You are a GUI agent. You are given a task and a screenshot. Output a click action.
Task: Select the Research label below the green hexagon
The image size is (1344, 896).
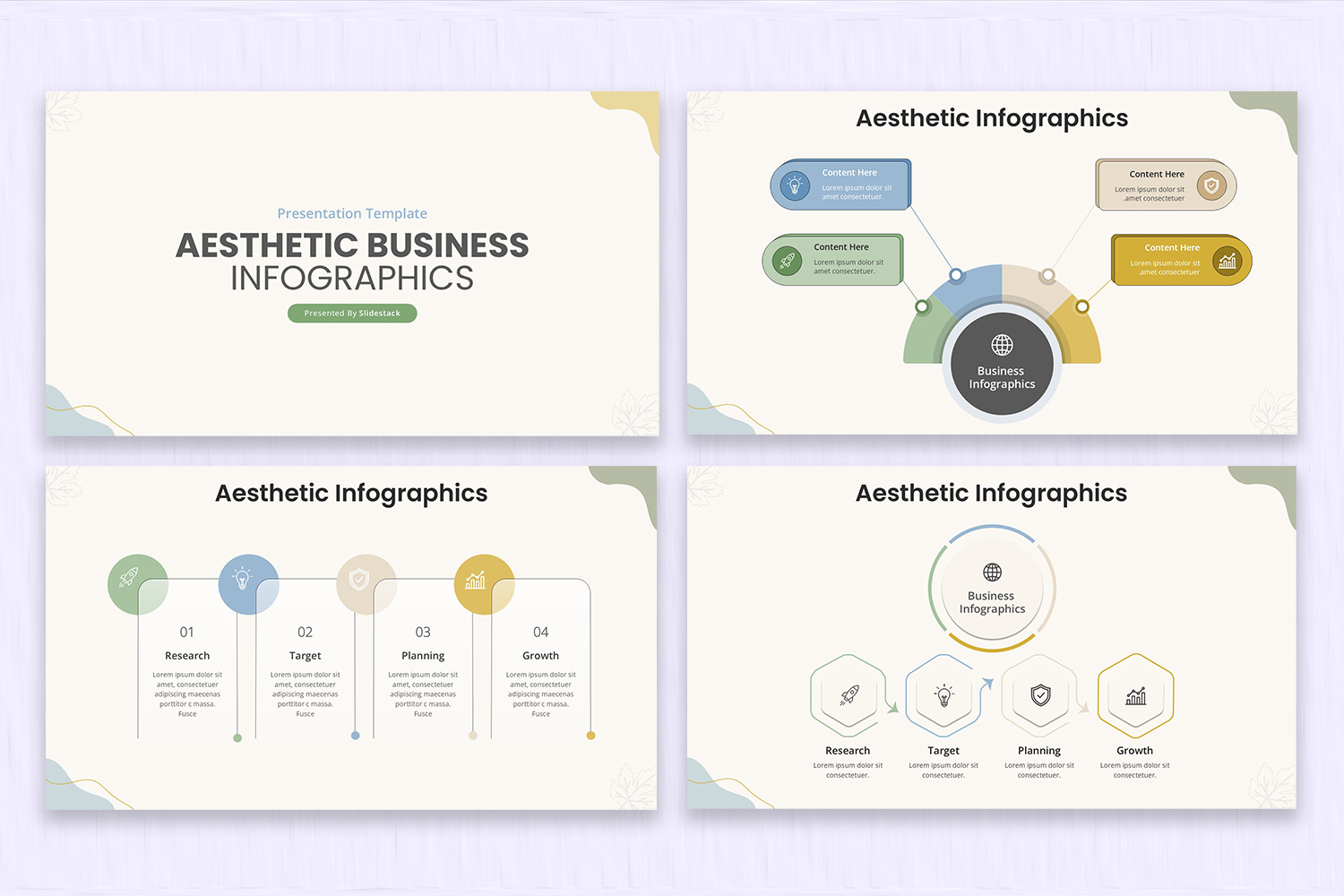pyautogui.click(x=848, y=751)
